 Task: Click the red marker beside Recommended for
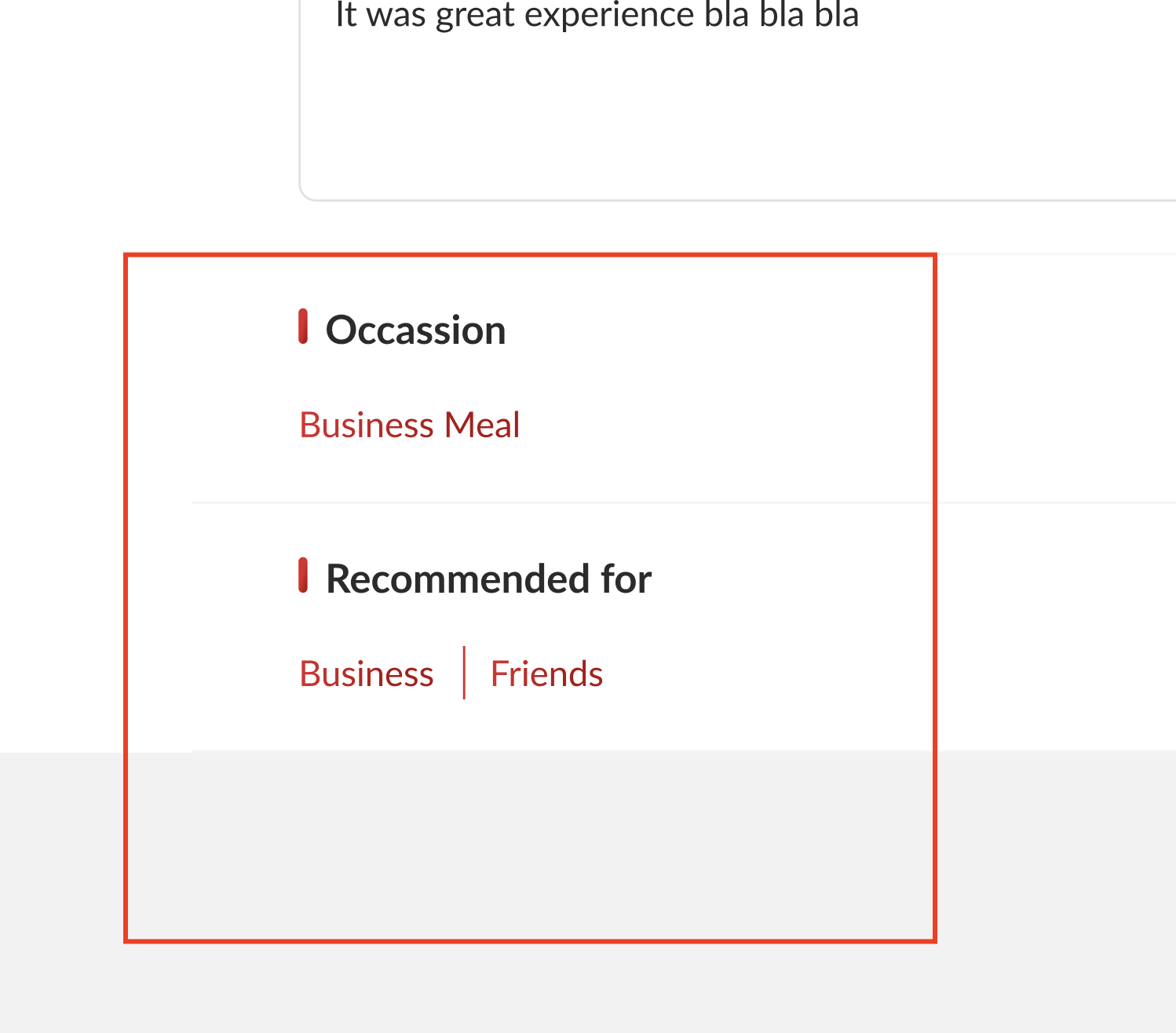[x=303, y=575]
